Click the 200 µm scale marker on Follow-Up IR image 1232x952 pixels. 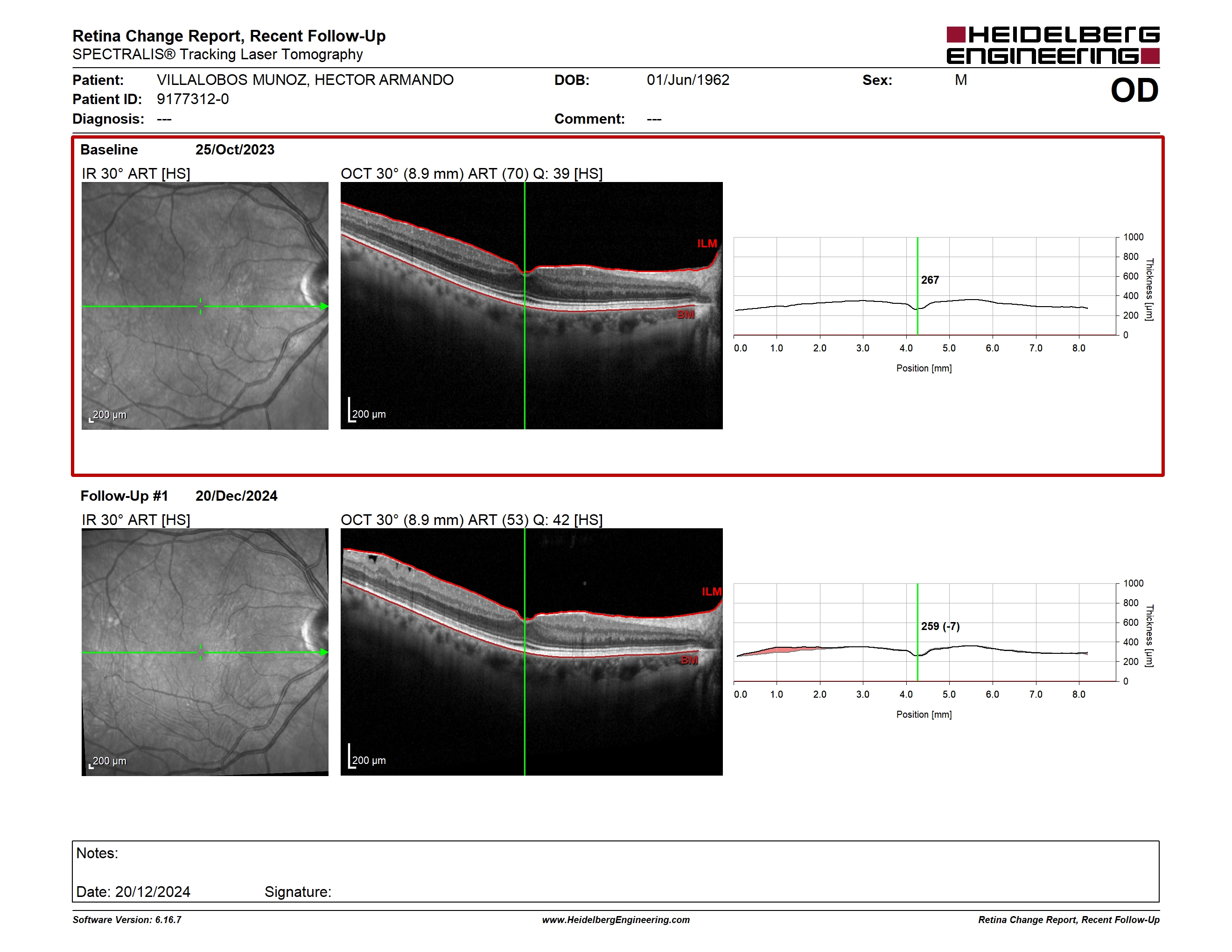(108, 762)
